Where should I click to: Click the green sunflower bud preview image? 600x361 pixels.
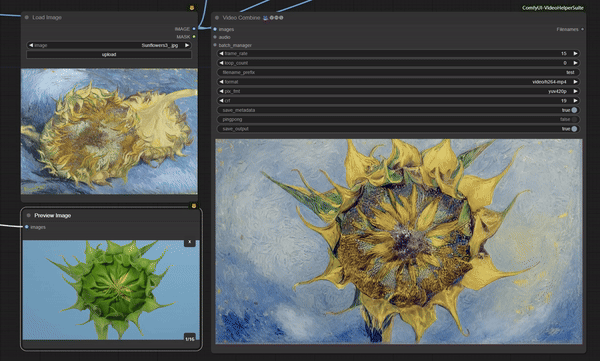click(x=111, y=290)
